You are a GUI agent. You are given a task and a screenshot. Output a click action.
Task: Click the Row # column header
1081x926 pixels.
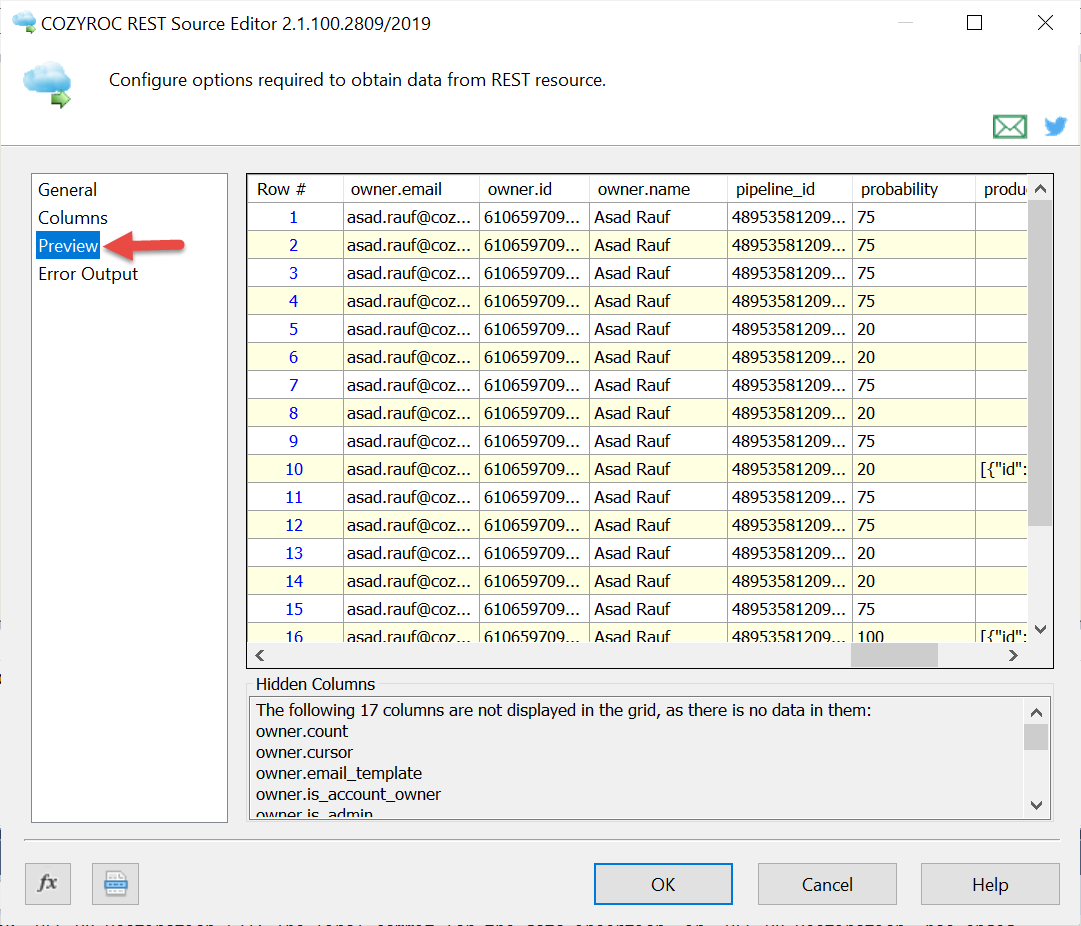(x=295, y=189)
